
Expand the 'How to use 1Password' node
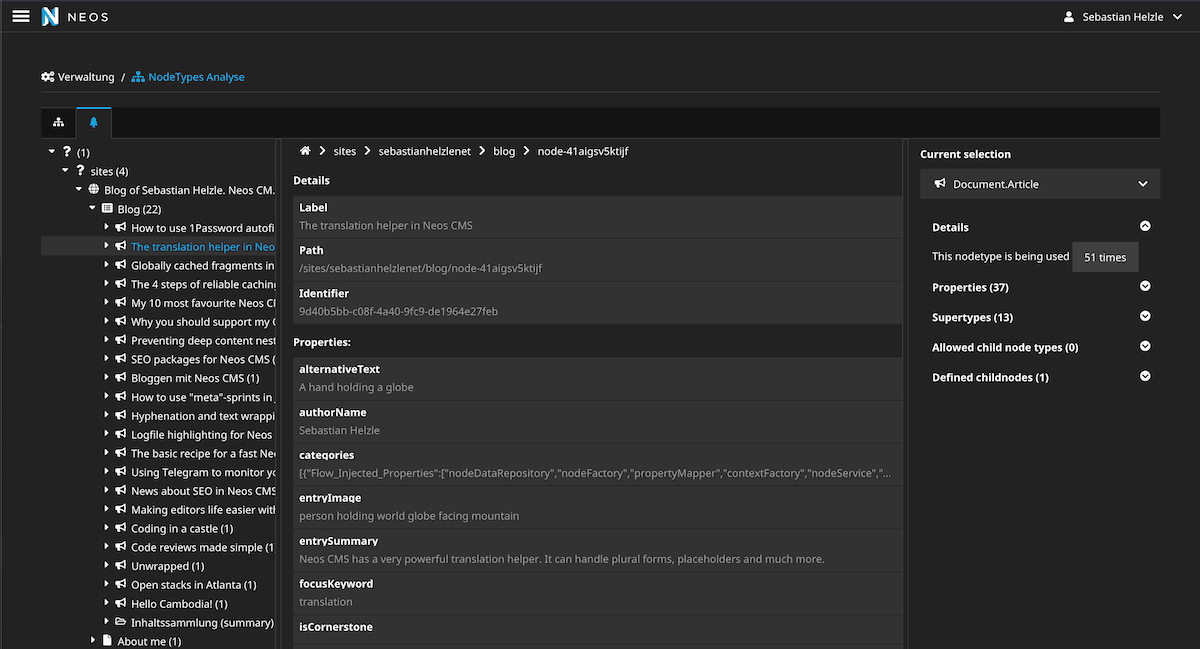[106, 228]
